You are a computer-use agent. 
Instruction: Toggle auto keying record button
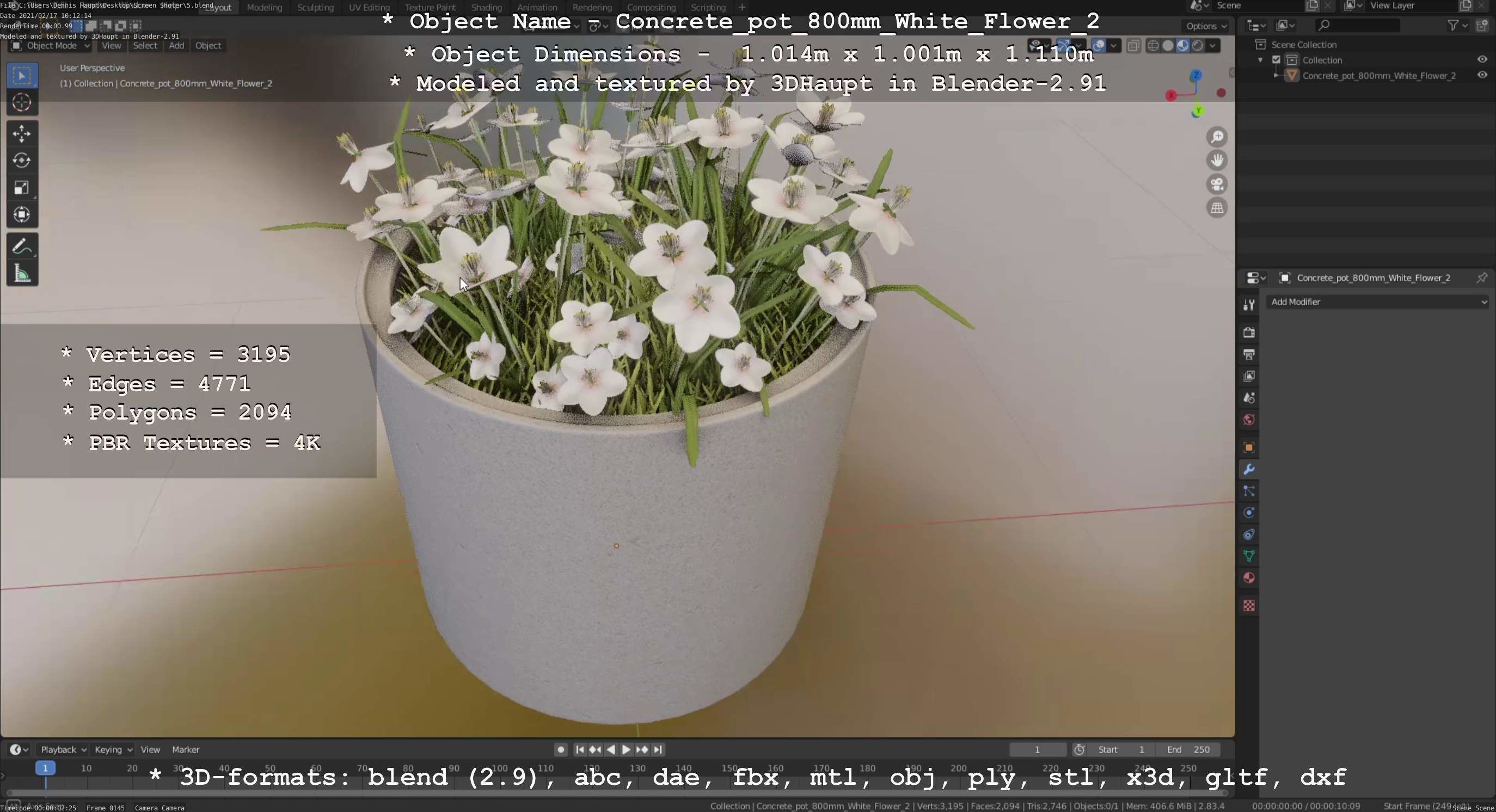coord(560,750)
